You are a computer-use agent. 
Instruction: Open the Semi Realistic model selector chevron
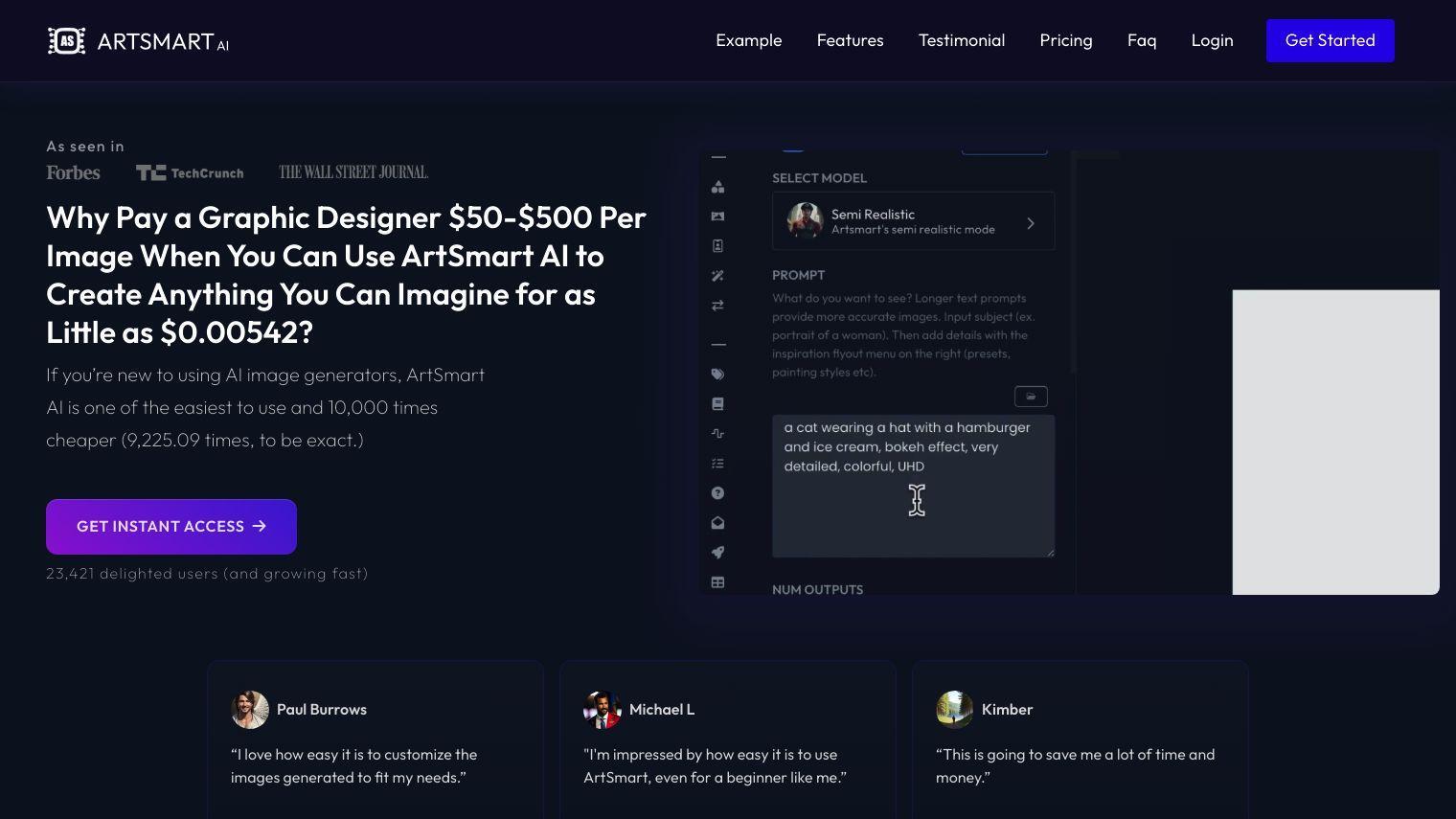[1031, 223]
